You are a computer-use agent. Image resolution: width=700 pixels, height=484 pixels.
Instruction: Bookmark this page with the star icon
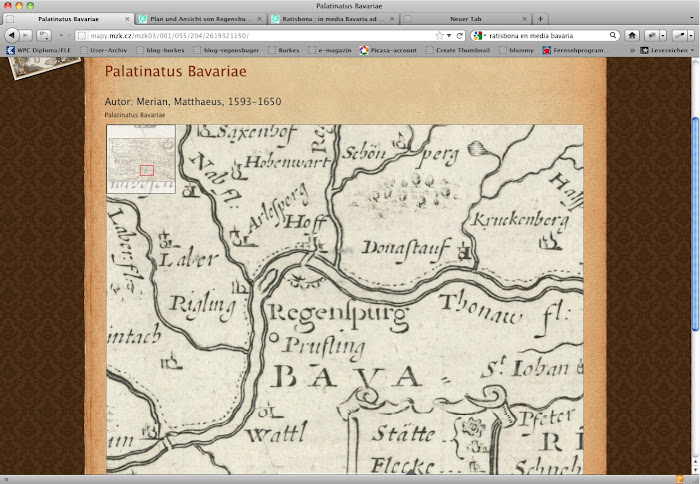(440, 35)
